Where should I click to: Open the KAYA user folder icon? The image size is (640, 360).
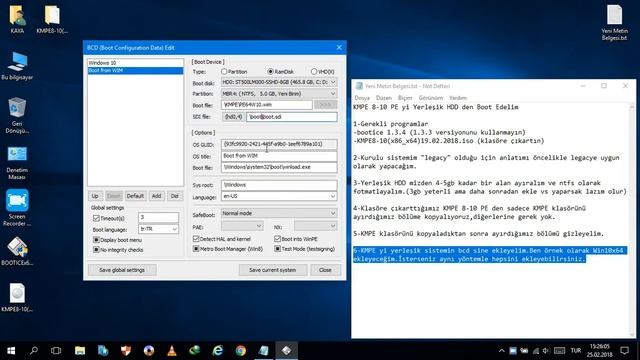[17, 19]
